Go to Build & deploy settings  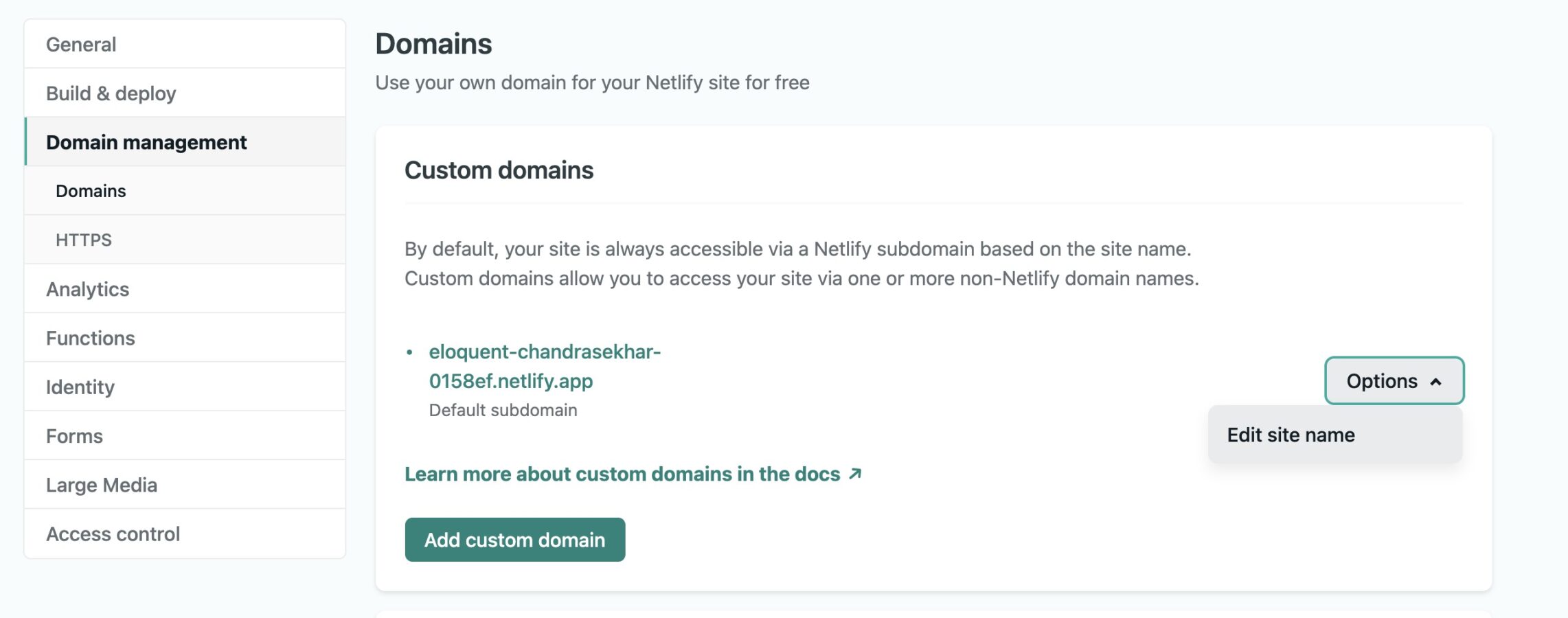pos(111,93)
